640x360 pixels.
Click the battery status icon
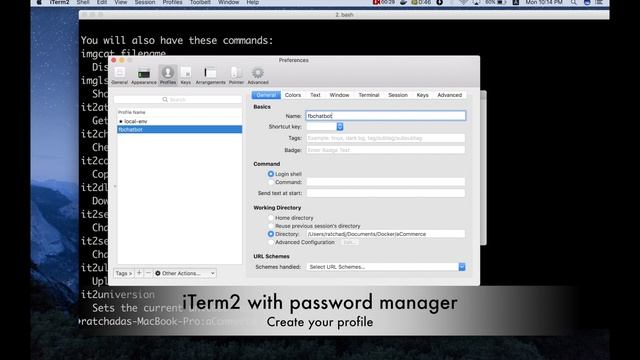[501, 2]
